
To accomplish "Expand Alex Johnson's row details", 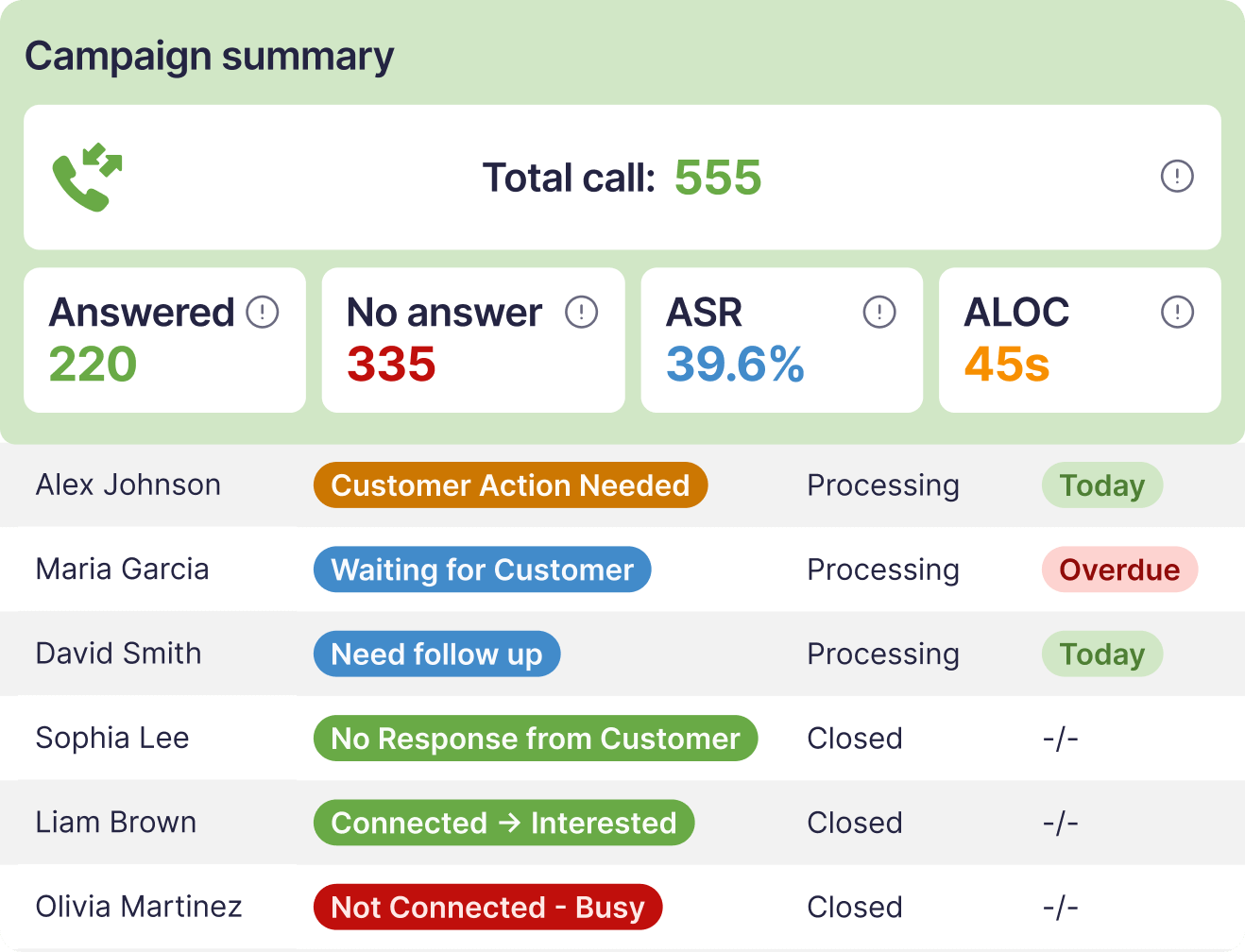I will click(128, 485).
